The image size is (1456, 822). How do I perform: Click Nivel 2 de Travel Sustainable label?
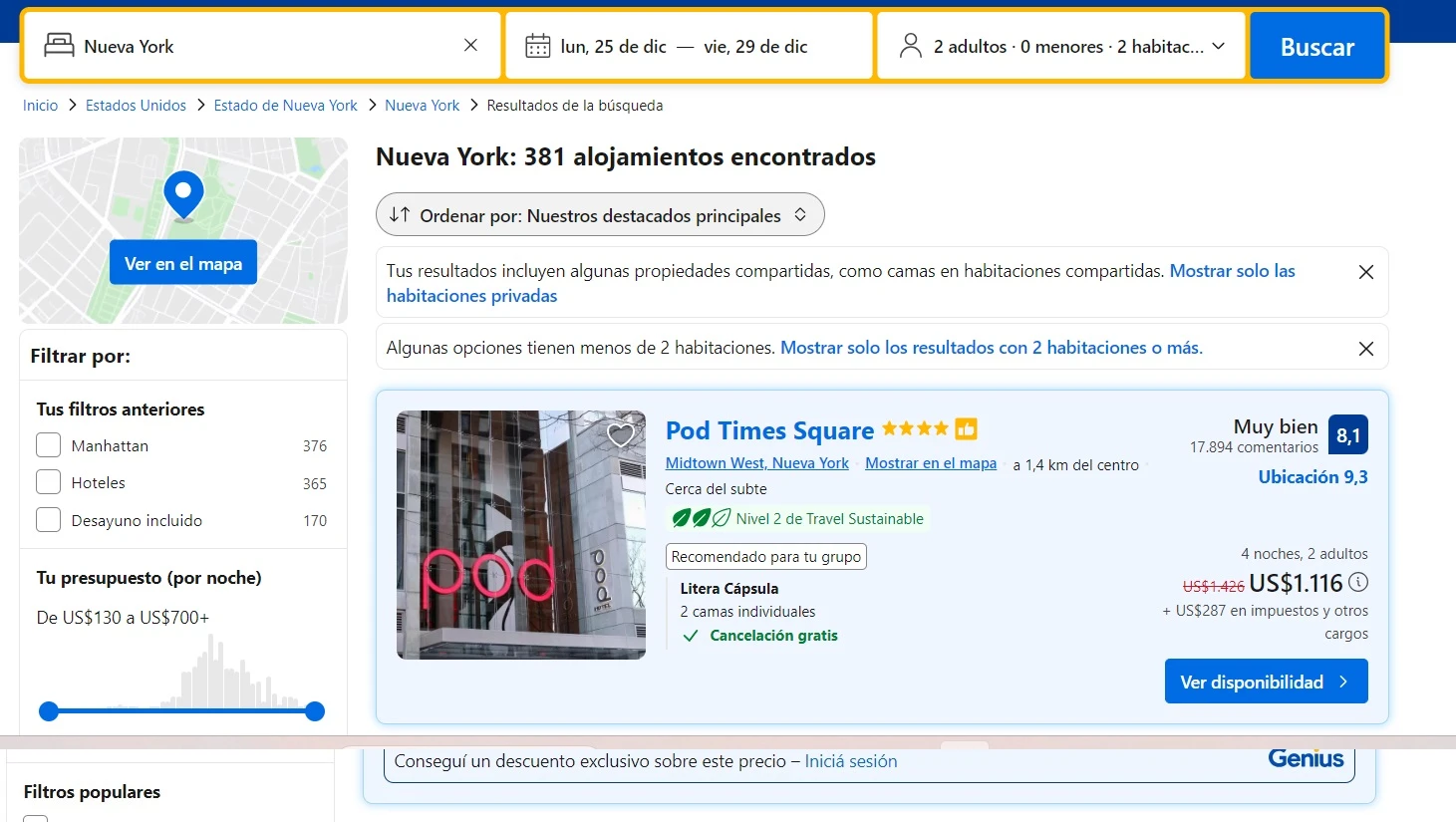[x=829, y=519]
